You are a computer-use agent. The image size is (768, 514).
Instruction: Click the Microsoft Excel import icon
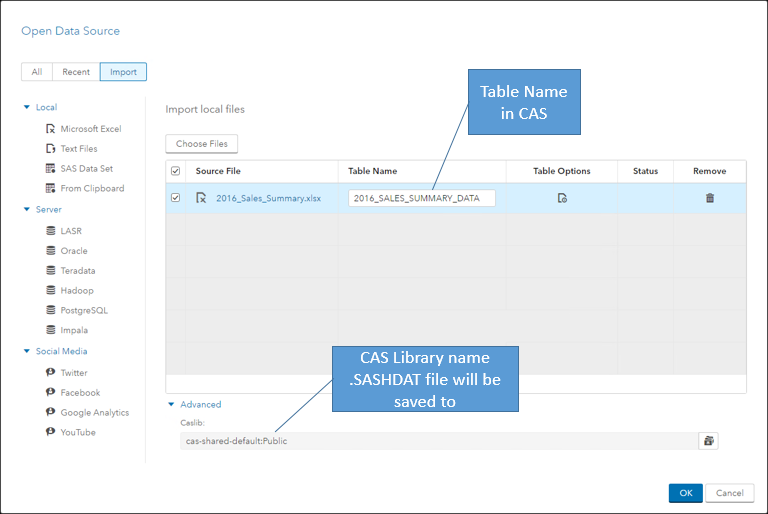(x=51, y=129)
